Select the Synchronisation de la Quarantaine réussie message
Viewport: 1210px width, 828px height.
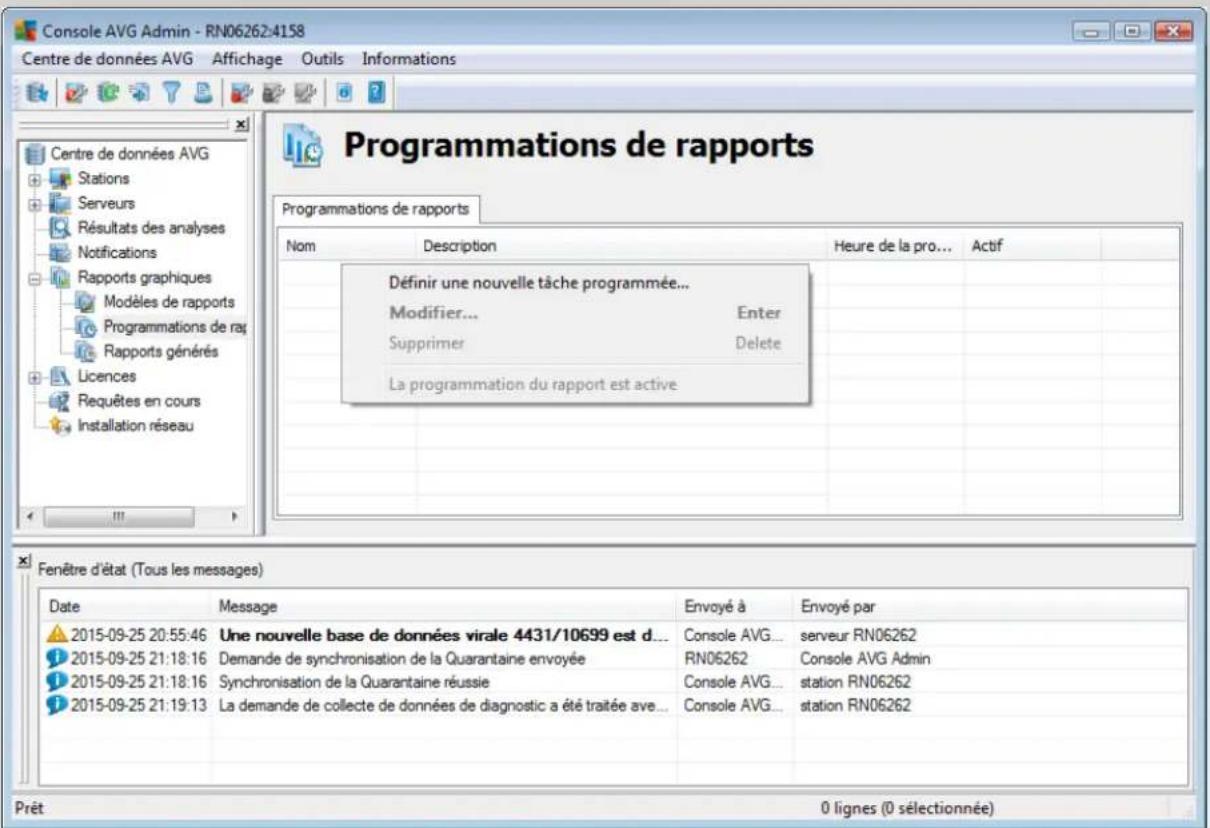click(354, 682)
